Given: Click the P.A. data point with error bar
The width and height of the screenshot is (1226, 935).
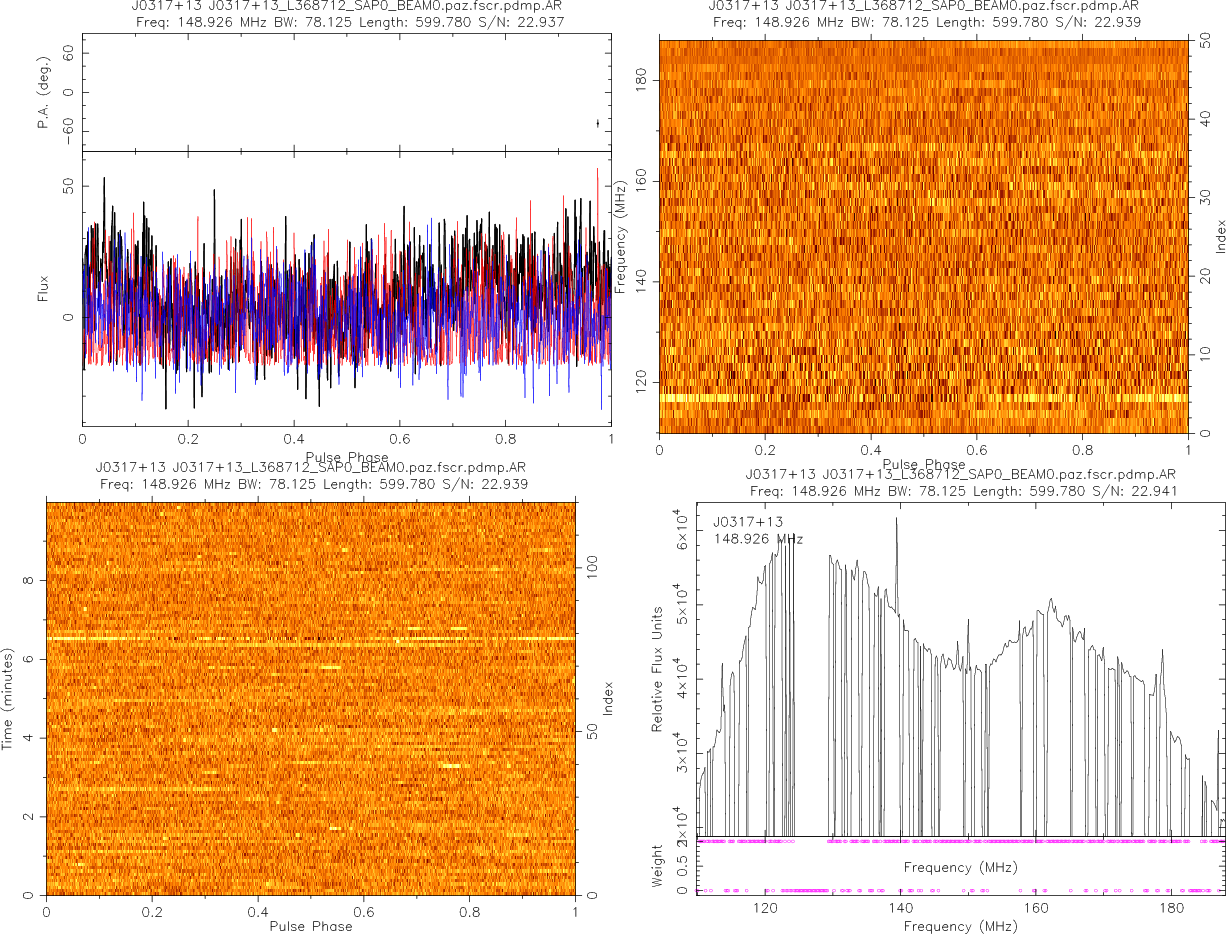Looking at the screenshot, I should tap(598, 123).
